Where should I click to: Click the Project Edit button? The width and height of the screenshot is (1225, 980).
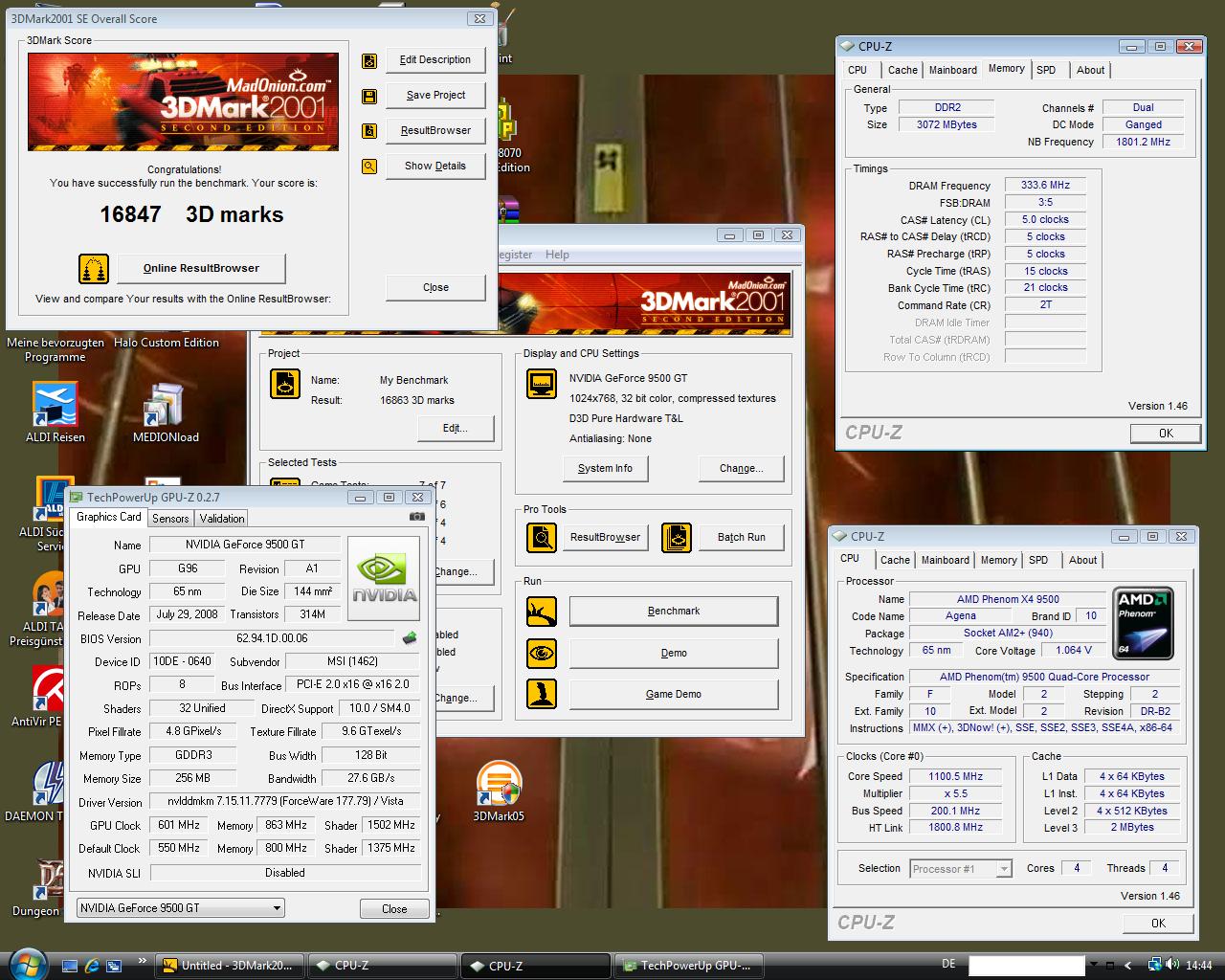pyautogui.click(x=456, y=428)
